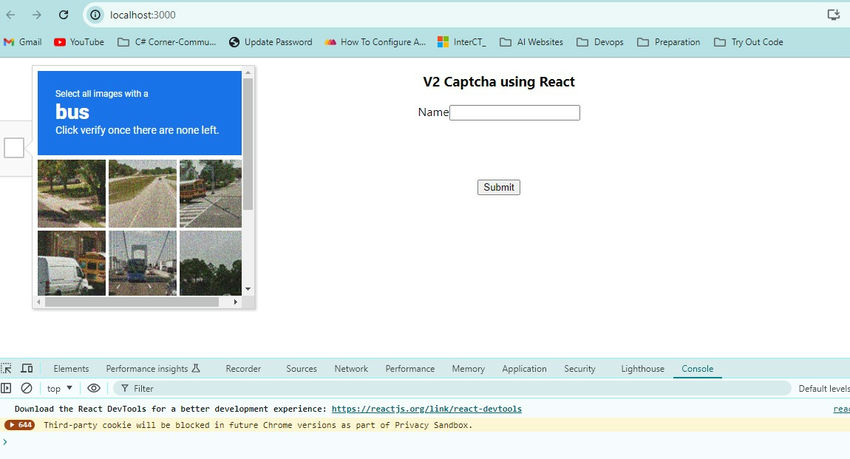Open the C# Corner bookmark folder

[167, 42]
